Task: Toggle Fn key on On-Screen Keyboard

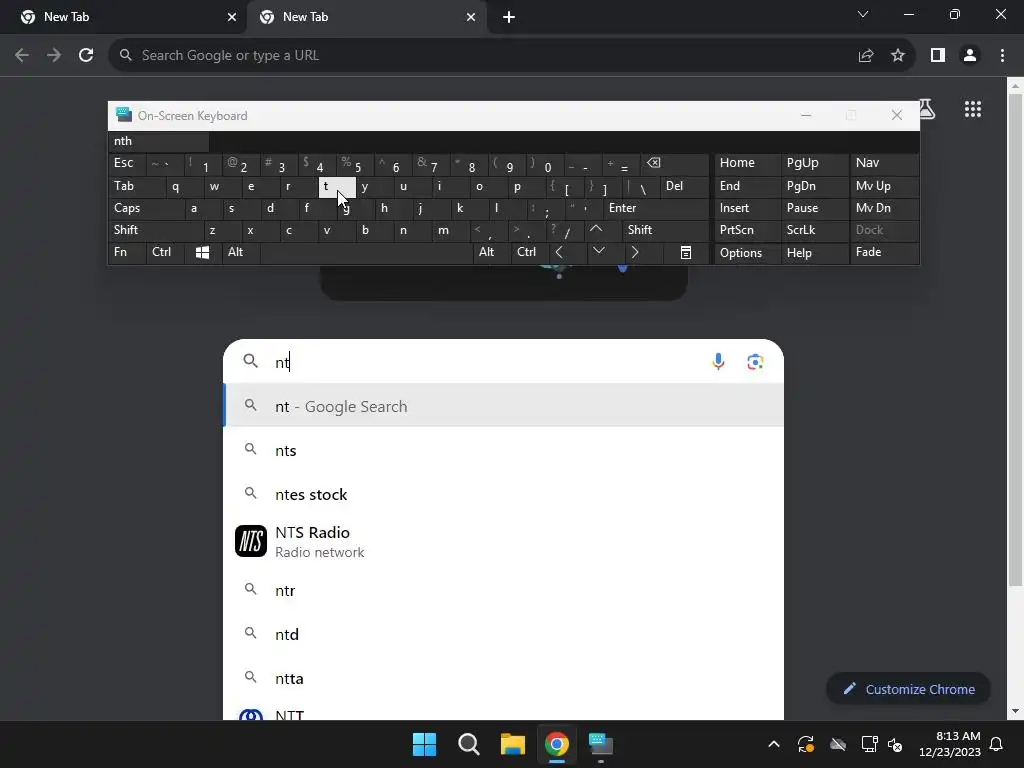Action: pyautogui.click(x=127, y=253)
